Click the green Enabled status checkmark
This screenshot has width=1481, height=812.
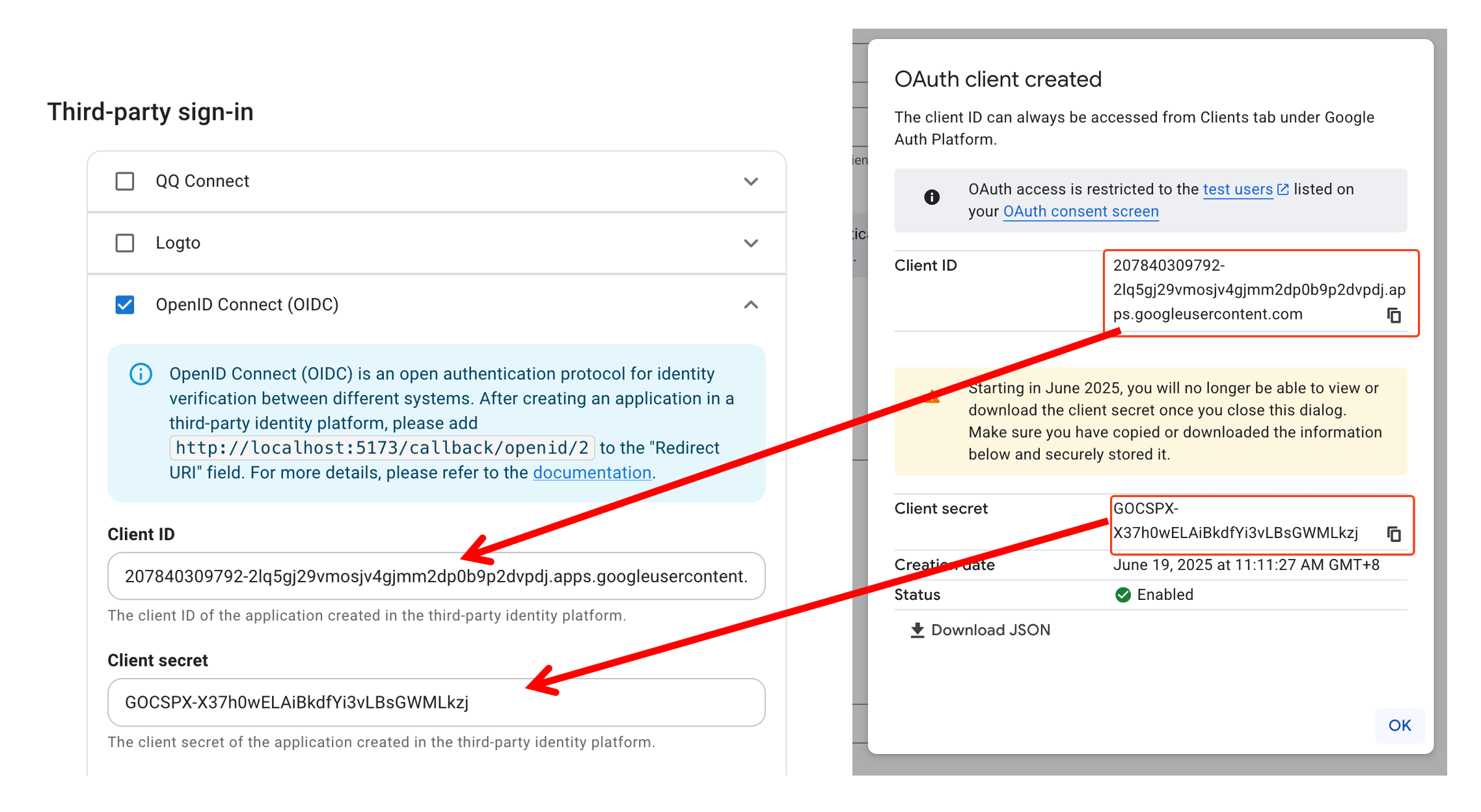pyautogui.click(x=1122, y=594)
